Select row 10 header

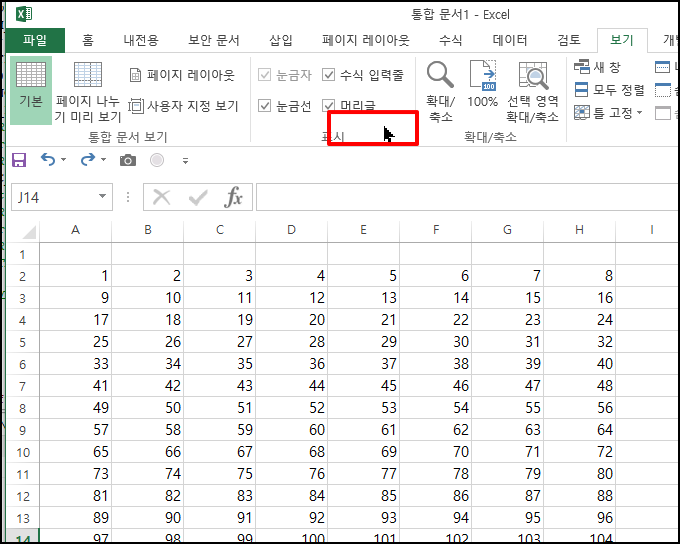click(23, 452)
